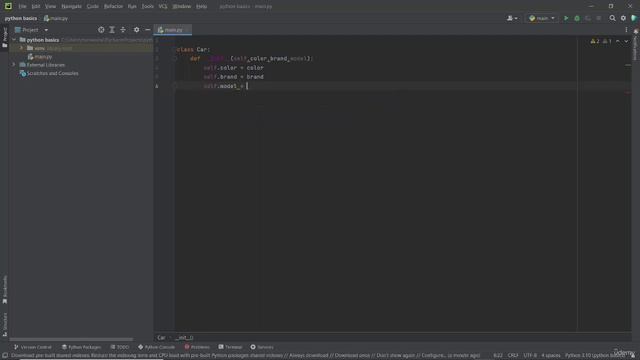
Task: Open the main run configuration dropdown
Action: 542,18
